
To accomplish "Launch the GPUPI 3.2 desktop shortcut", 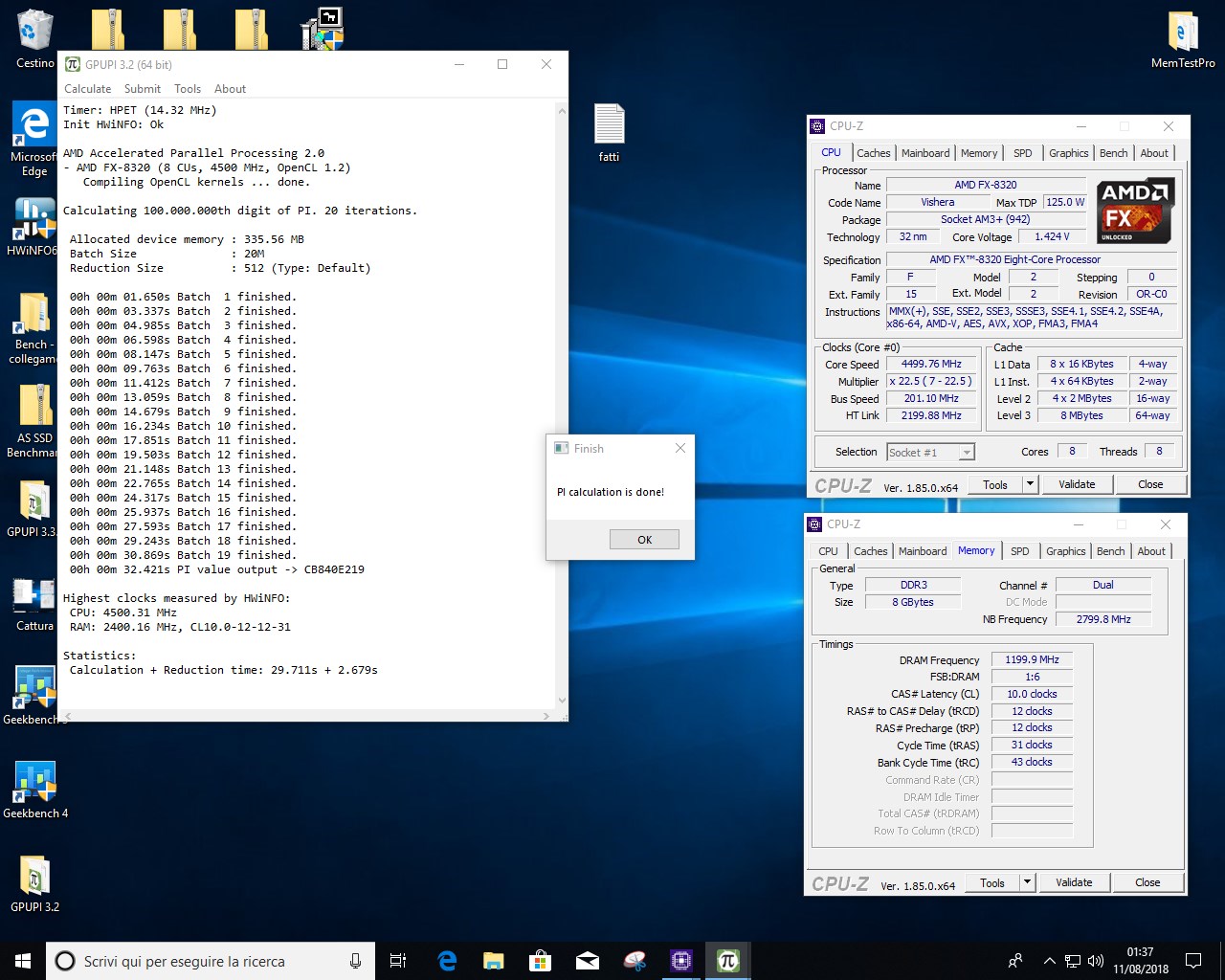I will [34, 883].
